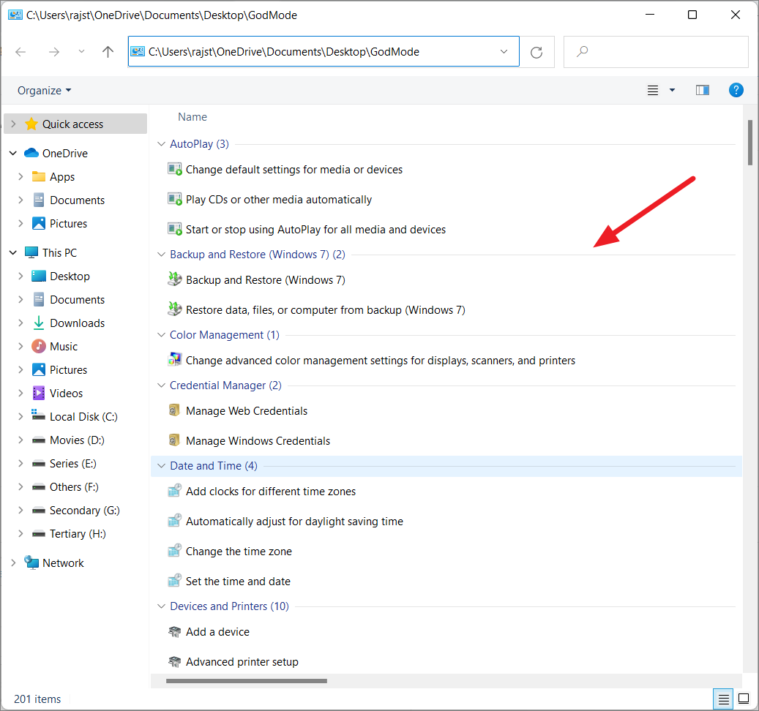Click the Add a device icon
Viewport: 759px width, 711px height.
point(174,632)
